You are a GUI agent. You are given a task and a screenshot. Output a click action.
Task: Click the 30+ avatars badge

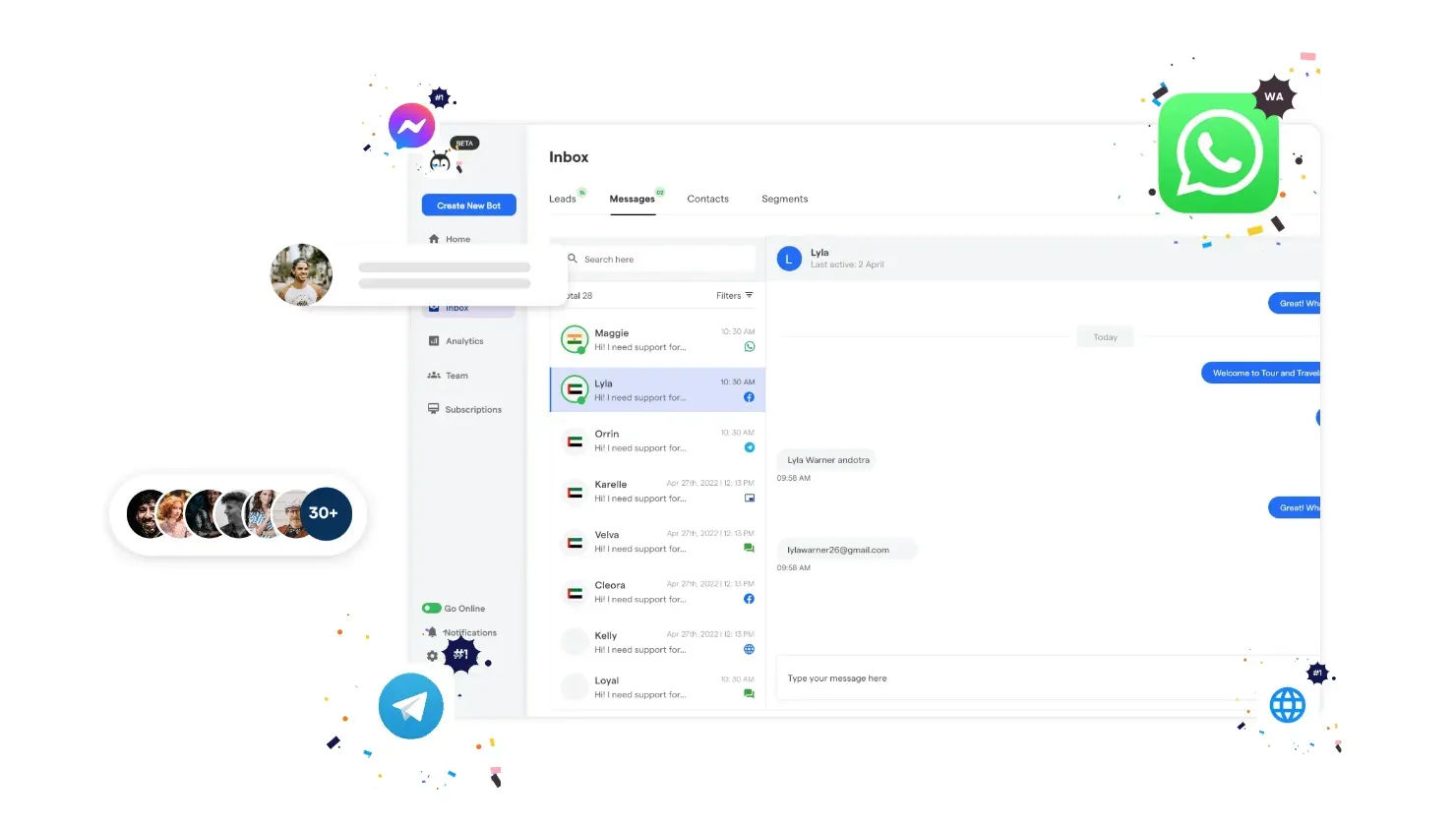click(326, 513)
